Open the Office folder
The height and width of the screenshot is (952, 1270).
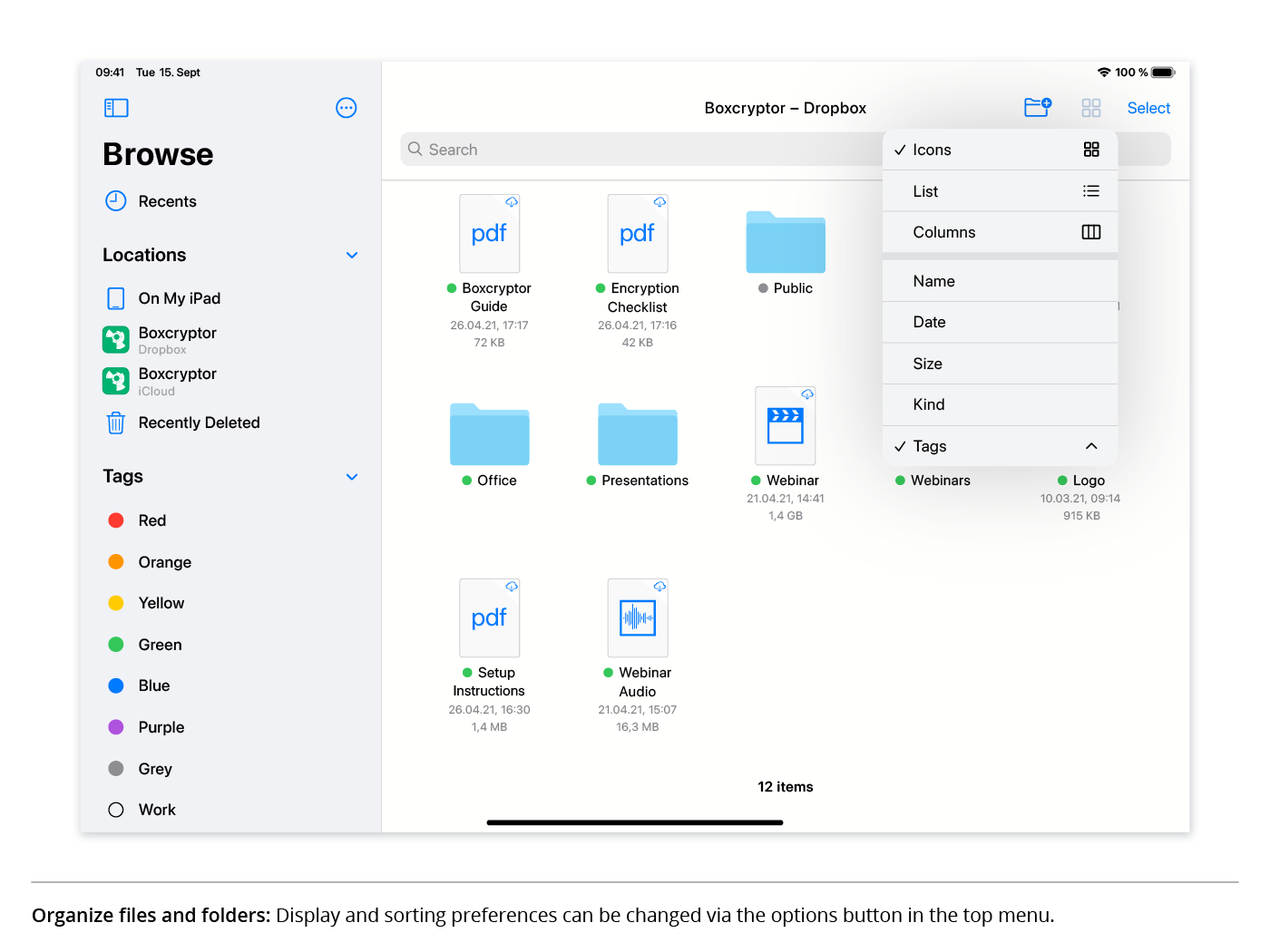coord(489,434)
